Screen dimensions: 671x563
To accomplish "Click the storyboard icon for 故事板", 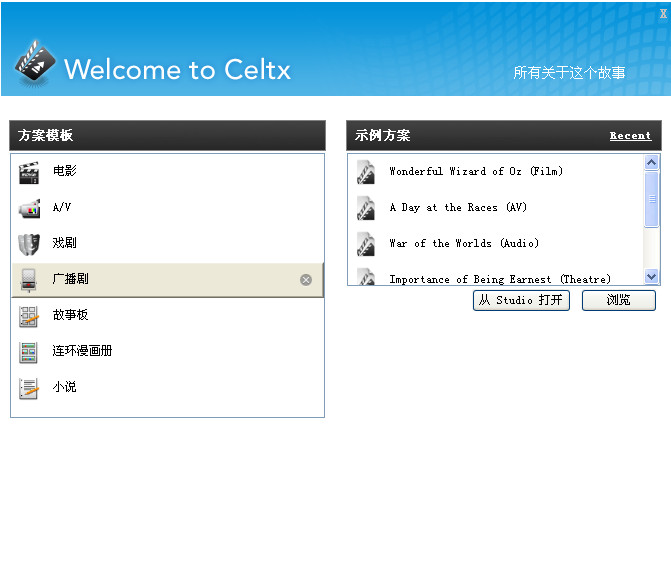I will point(28,316).
